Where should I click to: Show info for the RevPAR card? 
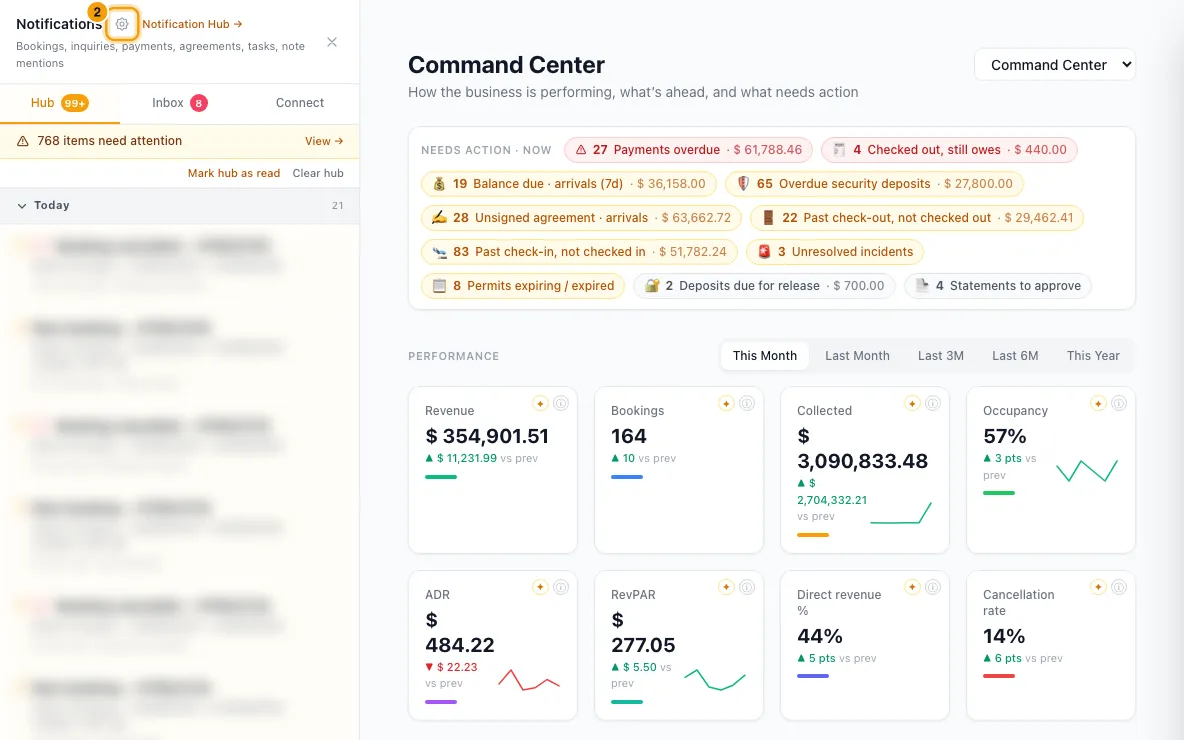(x=747, y=587)
